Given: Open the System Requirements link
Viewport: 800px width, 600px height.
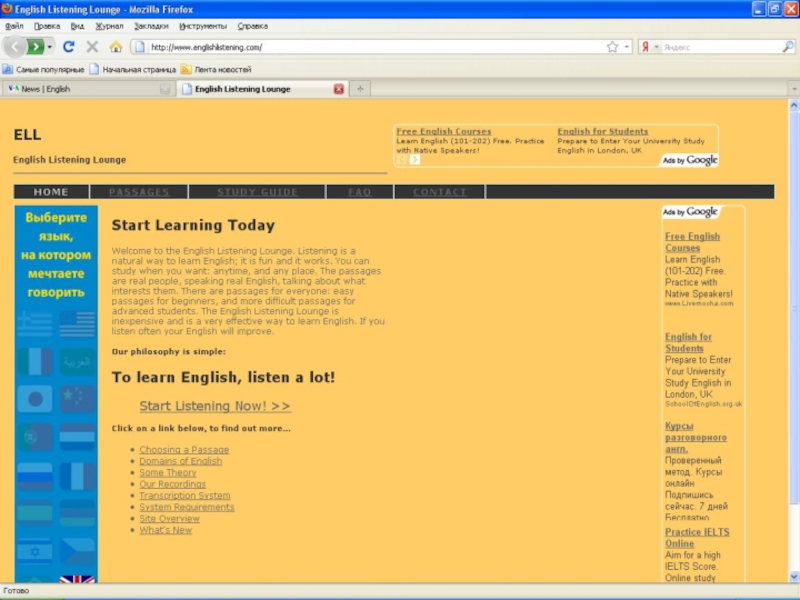Looking at the screenshot, I should pos(187,507).
